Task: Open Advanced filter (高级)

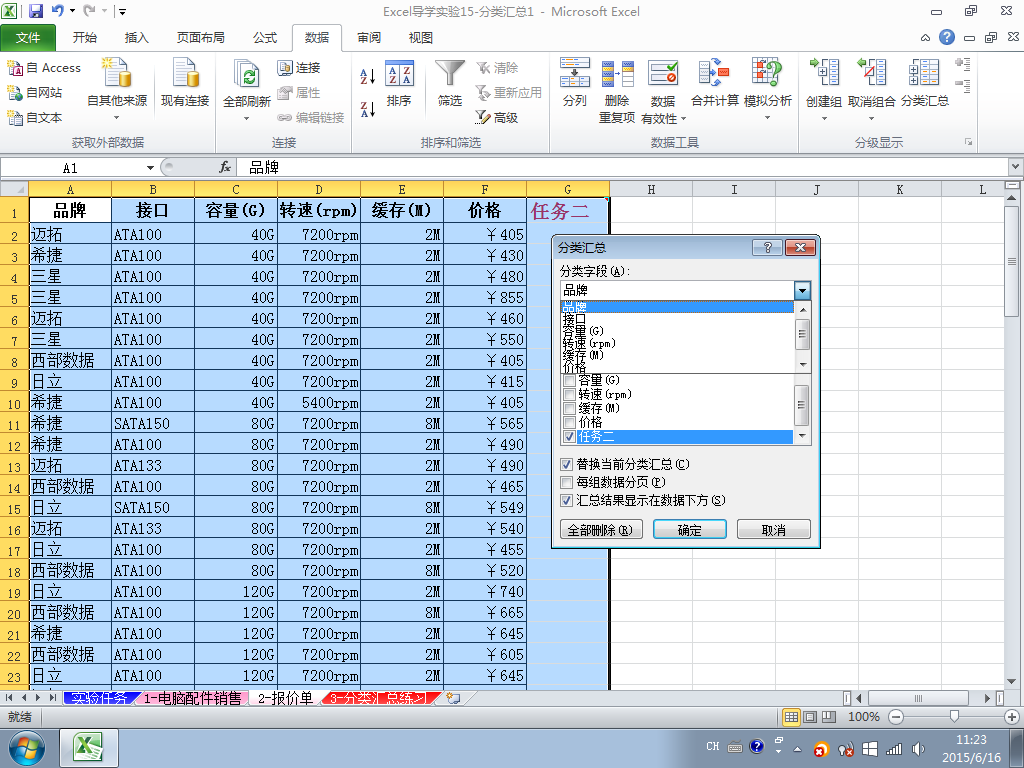Action: tap(497, 118)
